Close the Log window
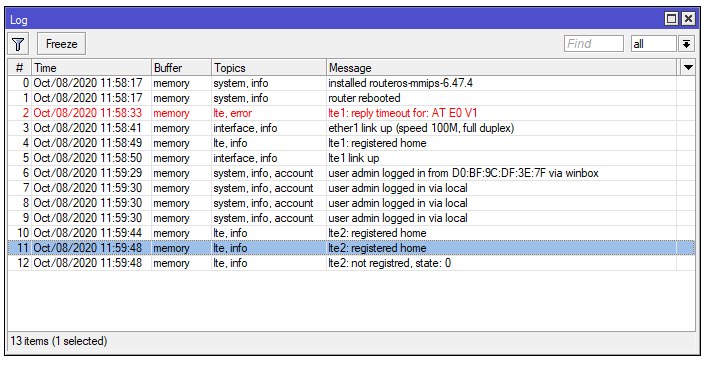Screen dimensions: 712x370 [688, 19]
